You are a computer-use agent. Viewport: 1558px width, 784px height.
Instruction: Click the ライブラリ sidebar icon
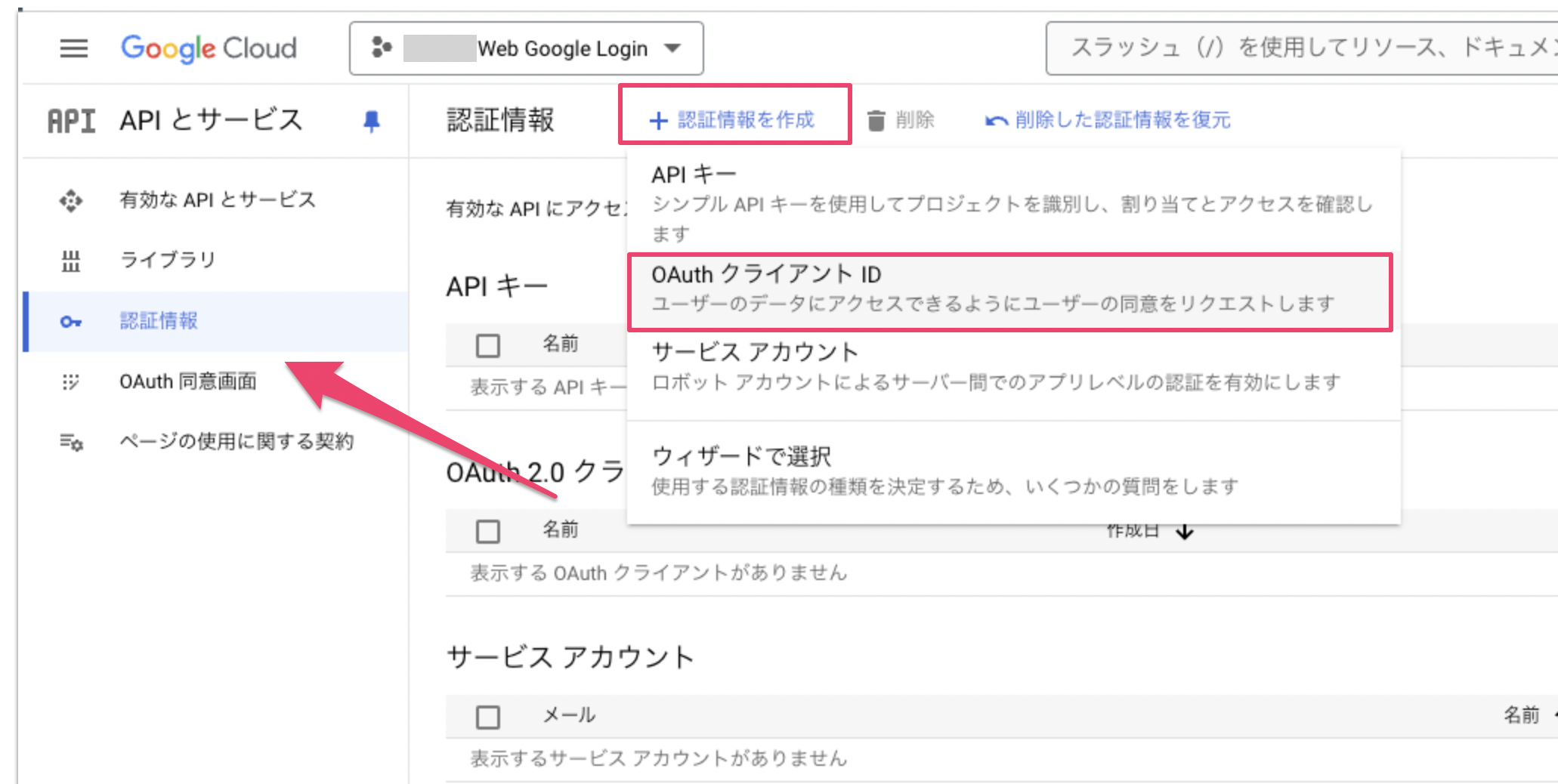click(71, 261)
